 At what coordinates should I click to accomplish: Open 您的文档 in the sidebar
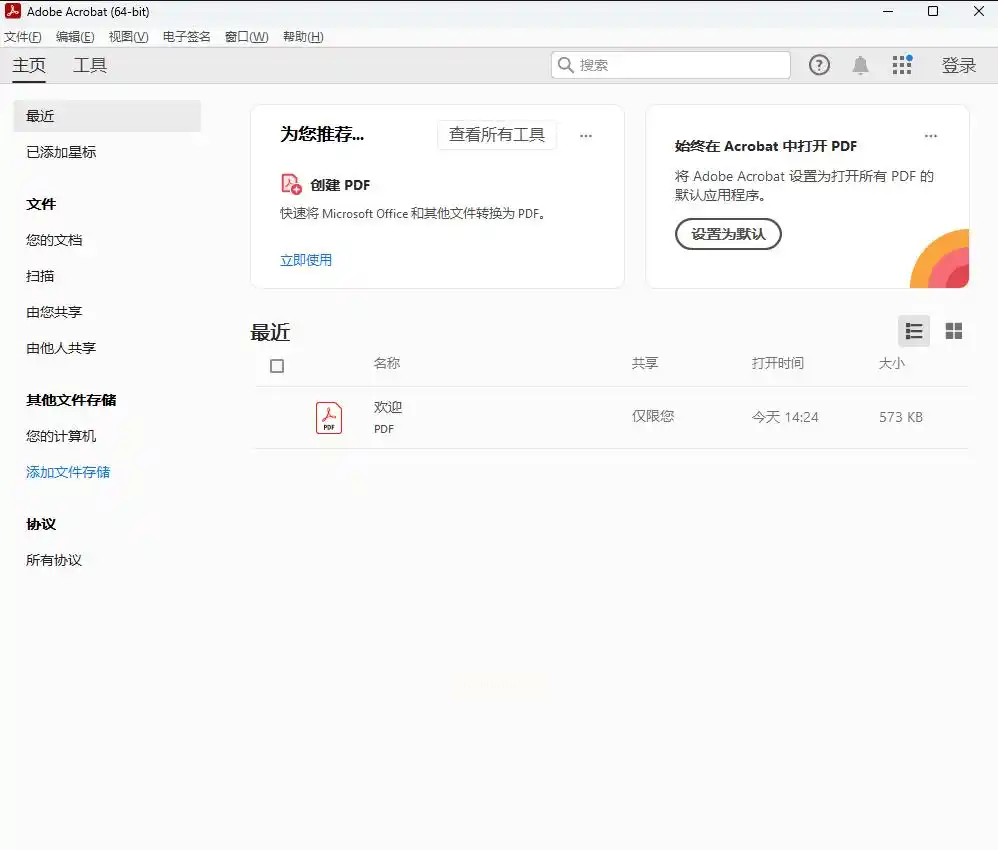tap(54, 240)
